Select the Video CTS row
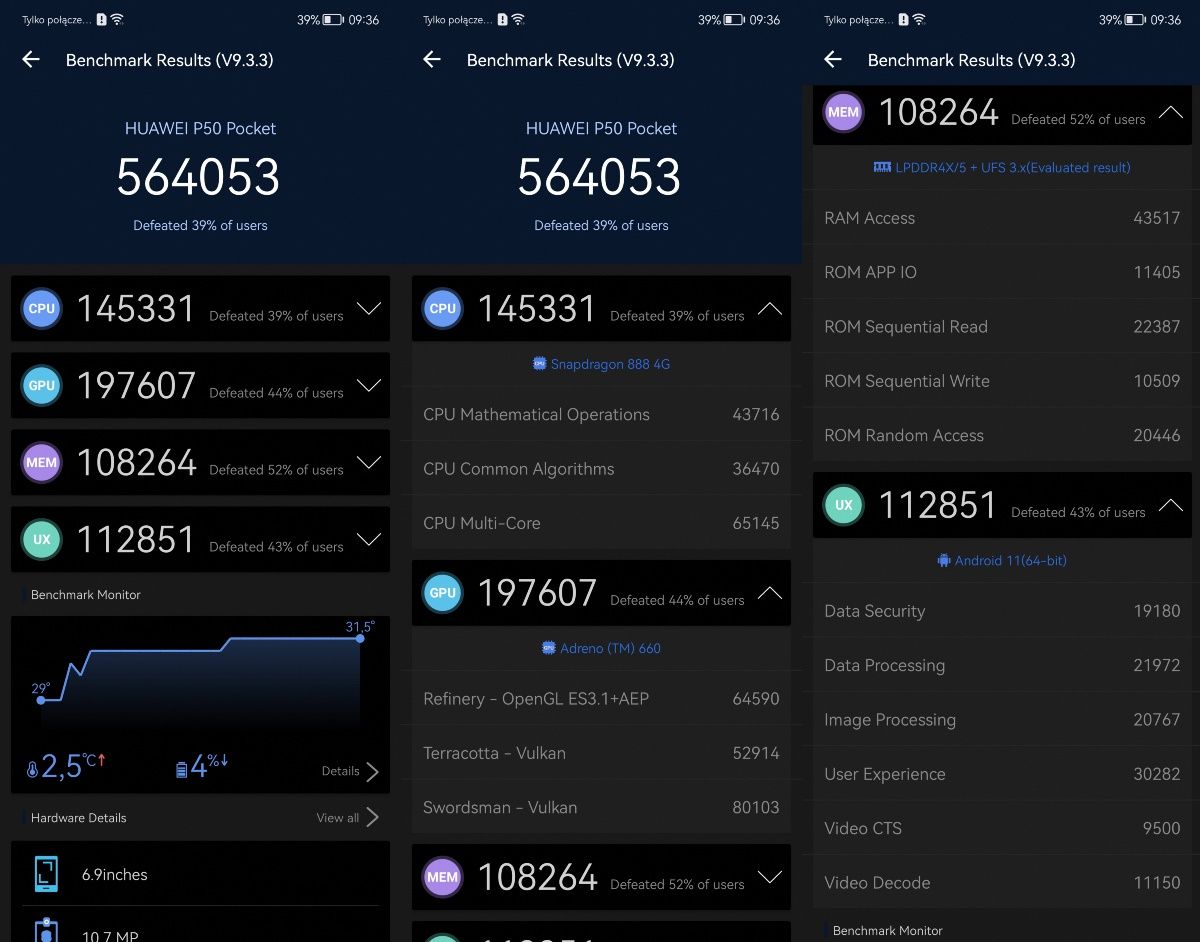Viewport: 1200px width, 942px height. tap(1002, 827)
